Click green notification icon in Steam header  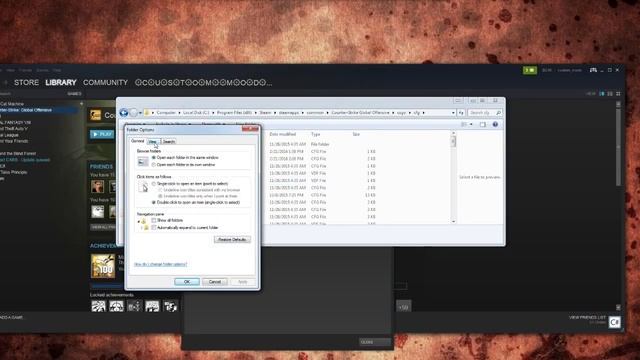530,70
